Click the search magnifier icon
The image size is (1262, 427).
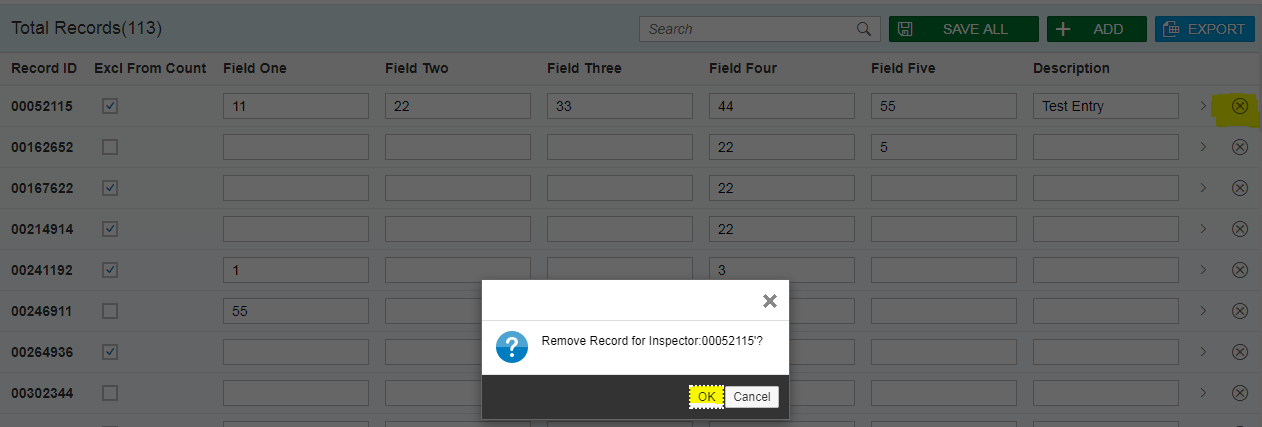click(864, 29)
